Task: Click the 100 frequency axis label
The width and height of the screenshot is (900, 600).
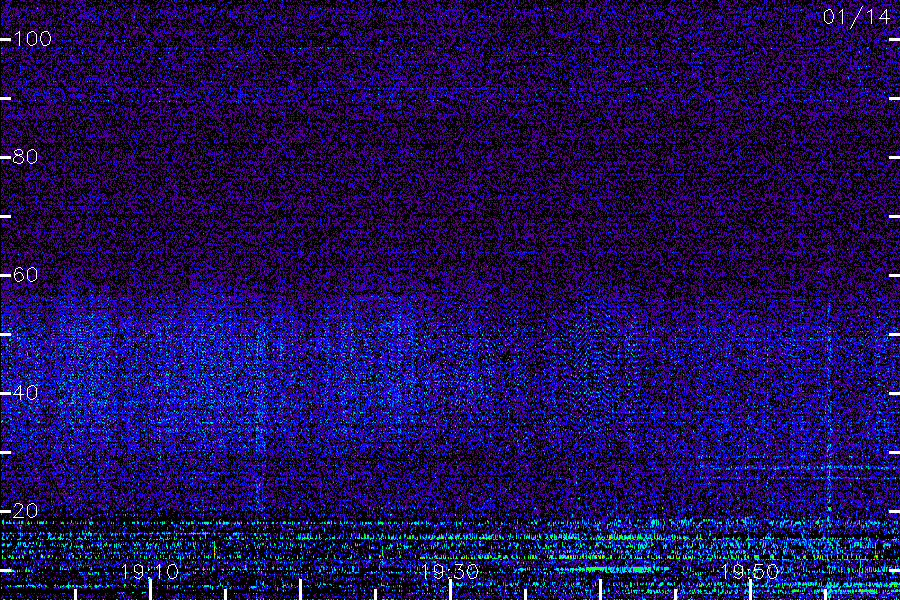Action: [x=32, y=39]
